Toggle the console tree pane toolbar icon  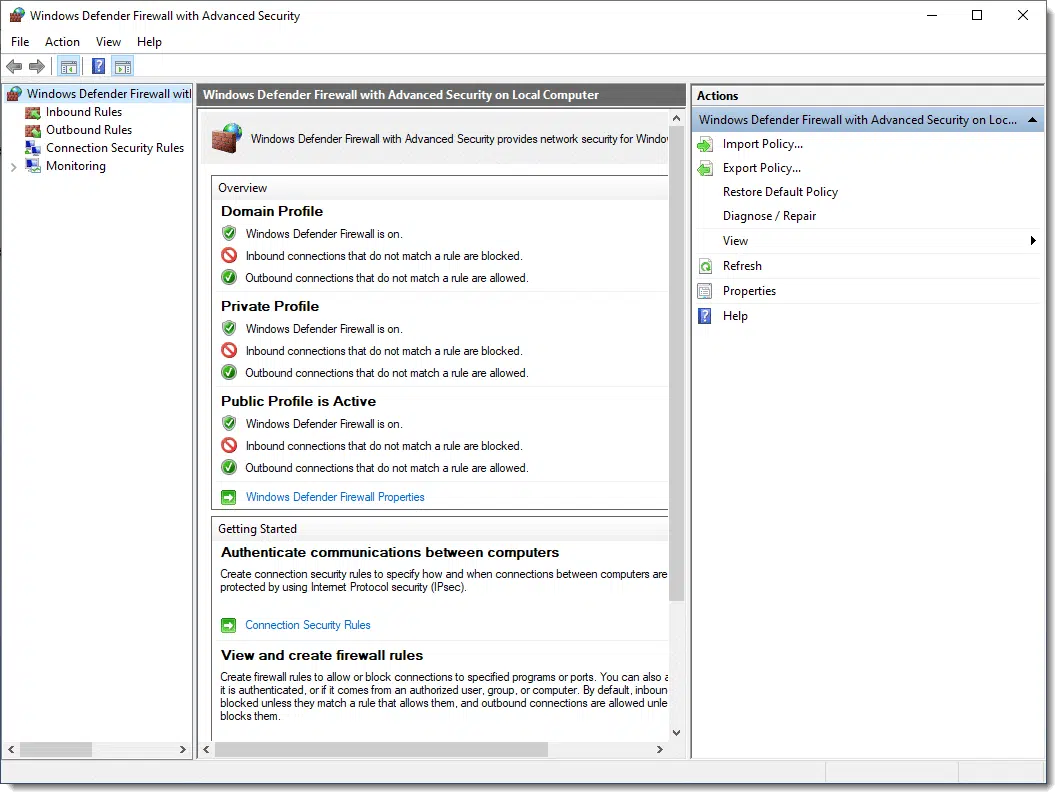coord(68,66)
